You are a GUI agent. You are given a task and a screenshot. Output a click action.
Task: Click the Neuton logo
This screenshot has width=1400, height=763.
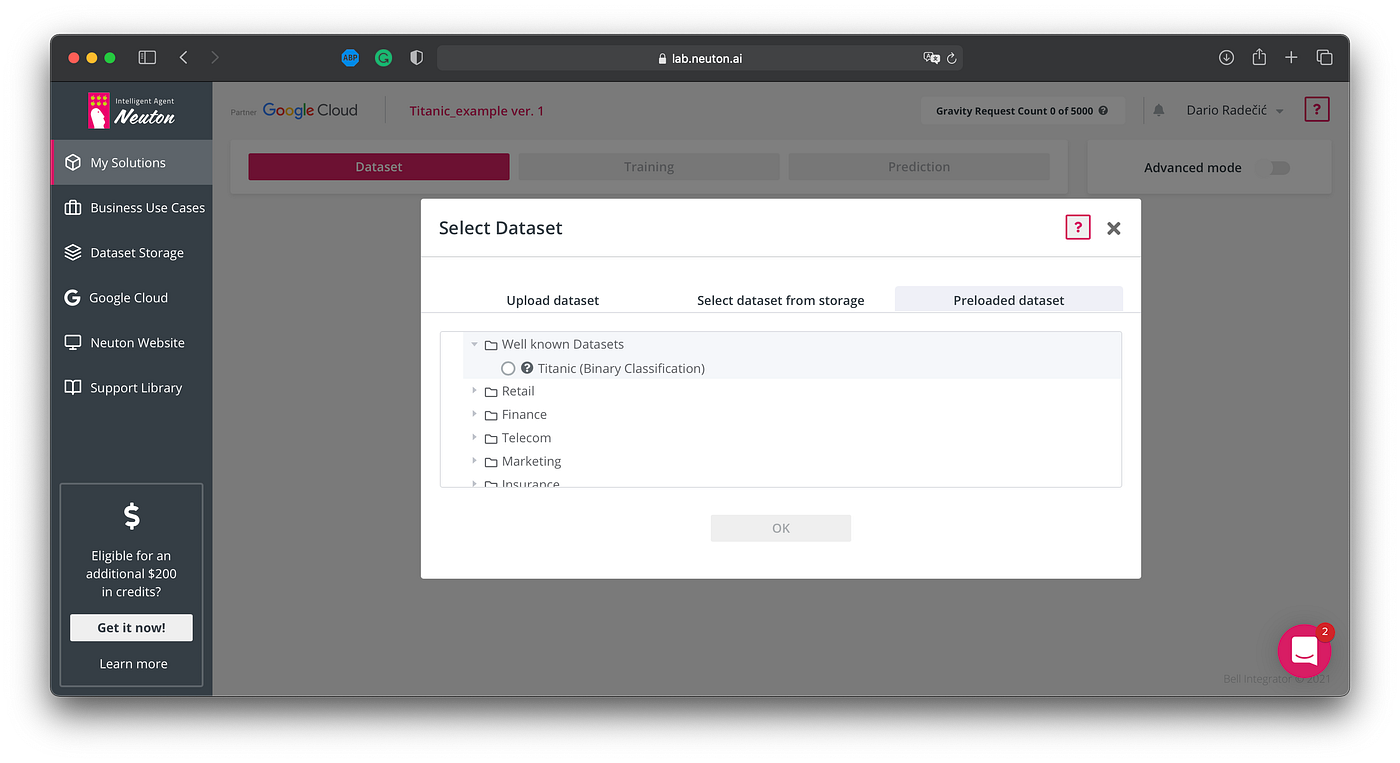131,111
